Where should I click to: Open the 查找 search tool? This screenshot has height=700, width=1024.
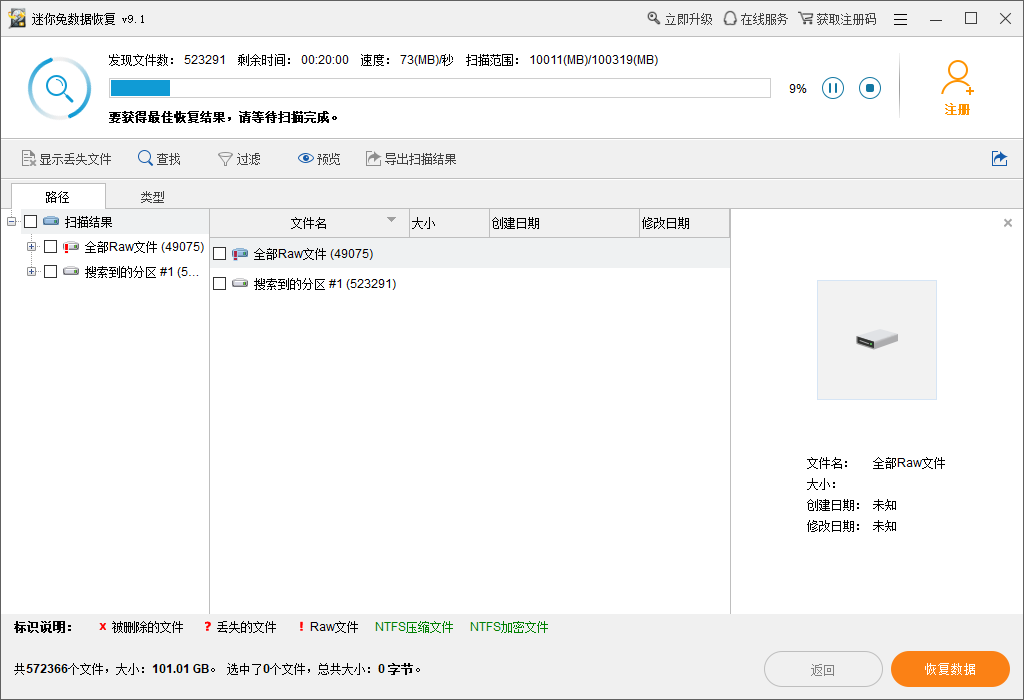click(x=159, y=159)
